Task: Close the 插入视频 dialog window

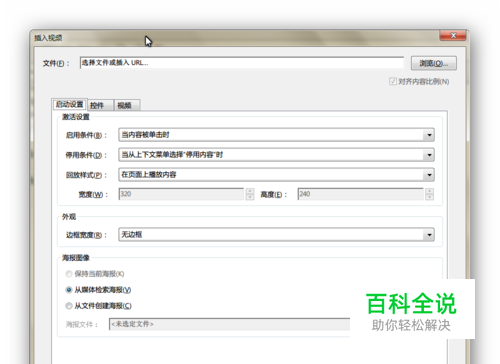Action: click(453, 35)
